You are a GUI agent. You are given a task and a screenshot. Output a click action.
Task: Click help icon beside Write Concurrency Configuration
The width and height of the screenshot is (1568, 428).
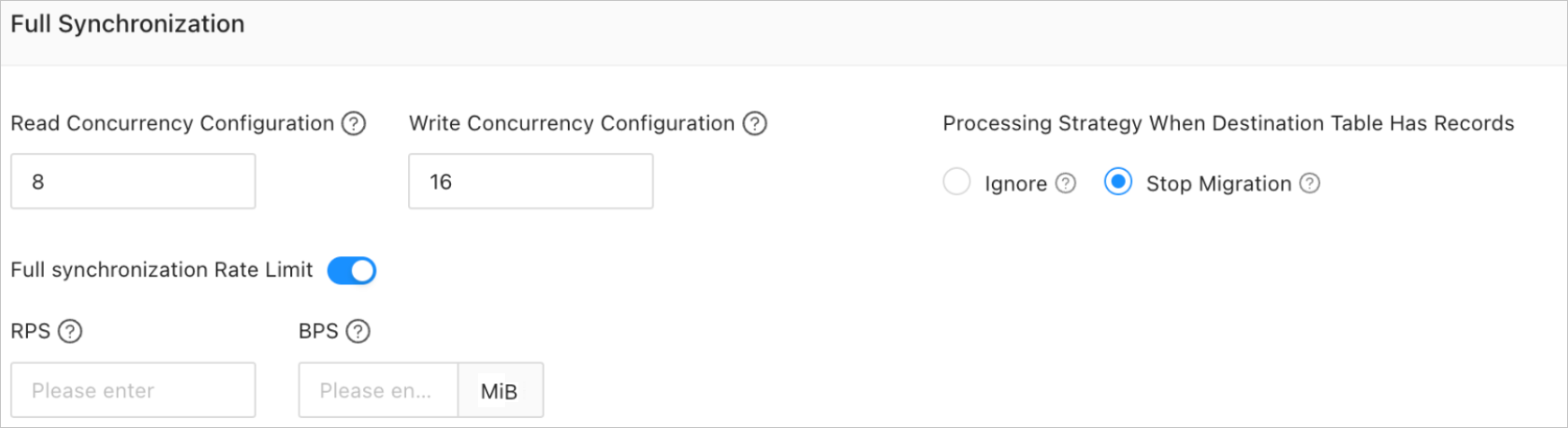tap(755, 123)
